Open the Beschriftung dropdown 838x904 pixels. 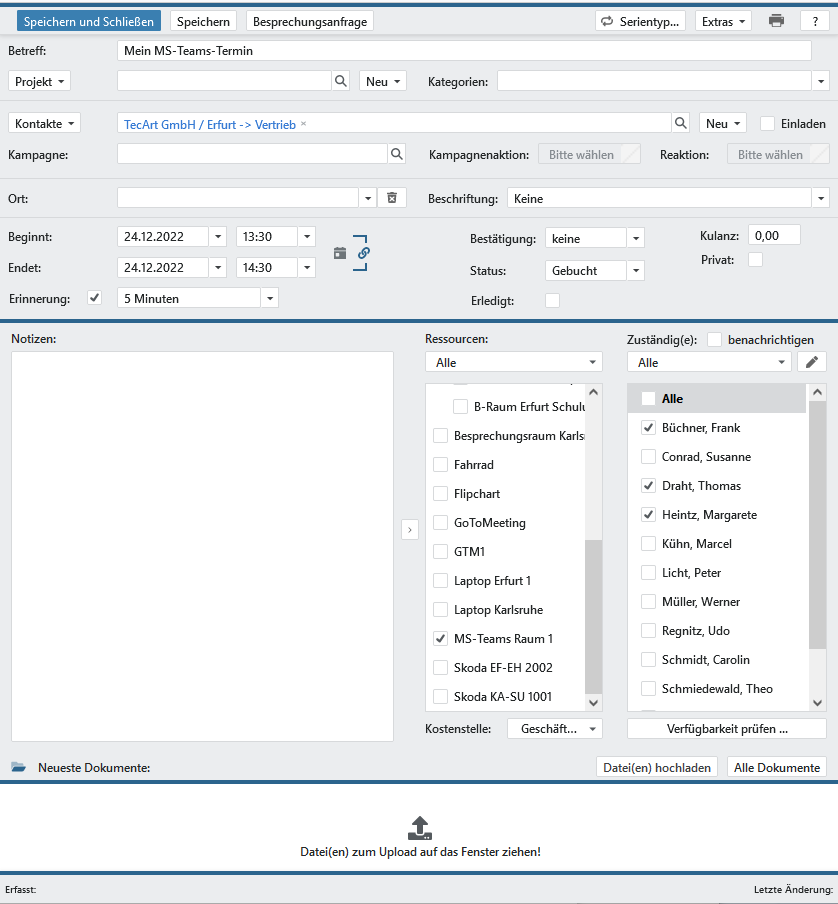[821, 198]
